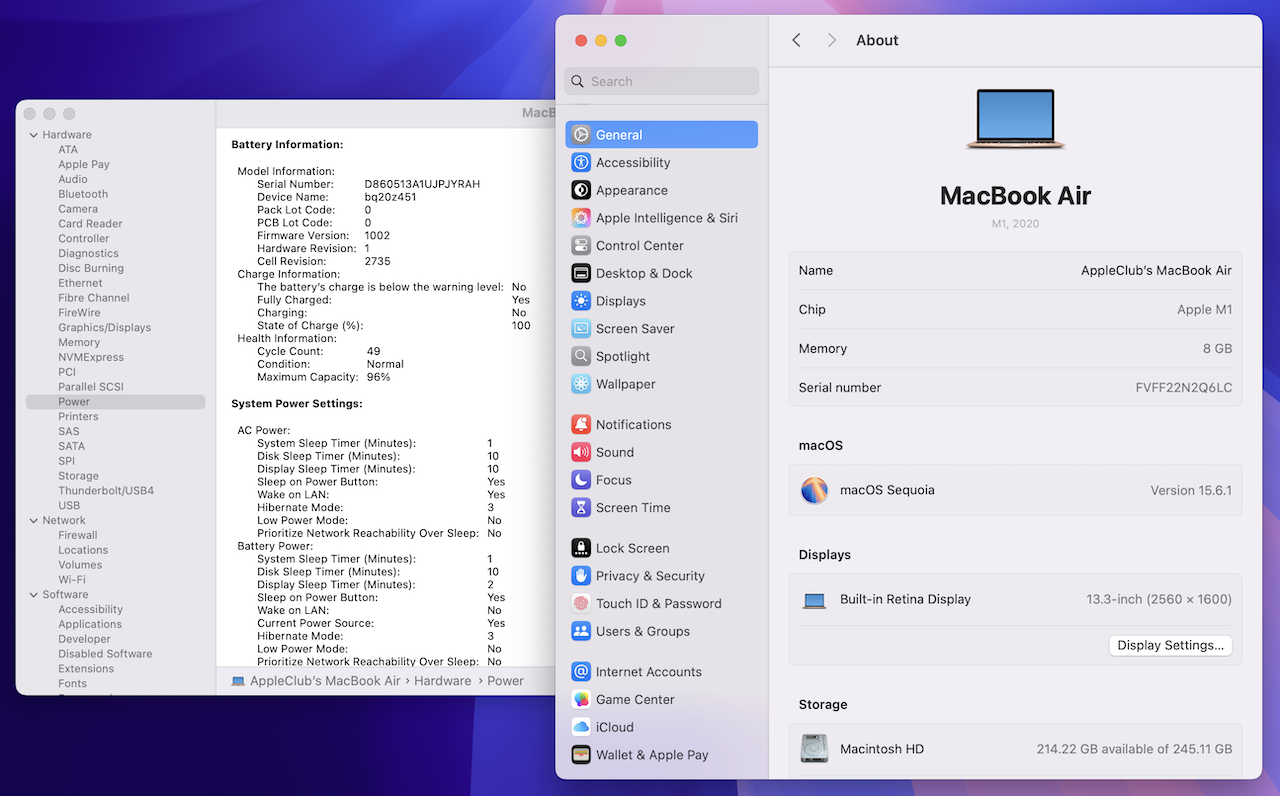Click the Maximum Capacity 96% value
Viewport: 1280px width, 796px height.
click(378, 377)
